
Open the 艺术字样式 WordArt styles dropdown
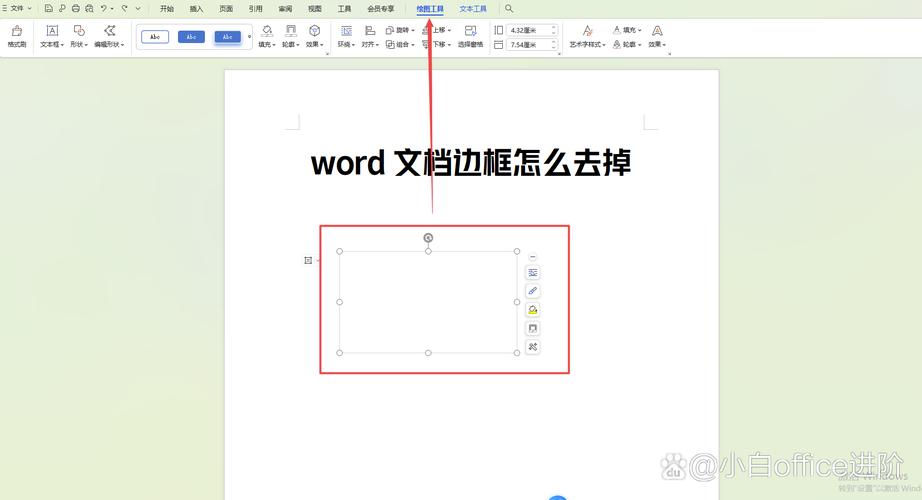(x=587, y=36)
